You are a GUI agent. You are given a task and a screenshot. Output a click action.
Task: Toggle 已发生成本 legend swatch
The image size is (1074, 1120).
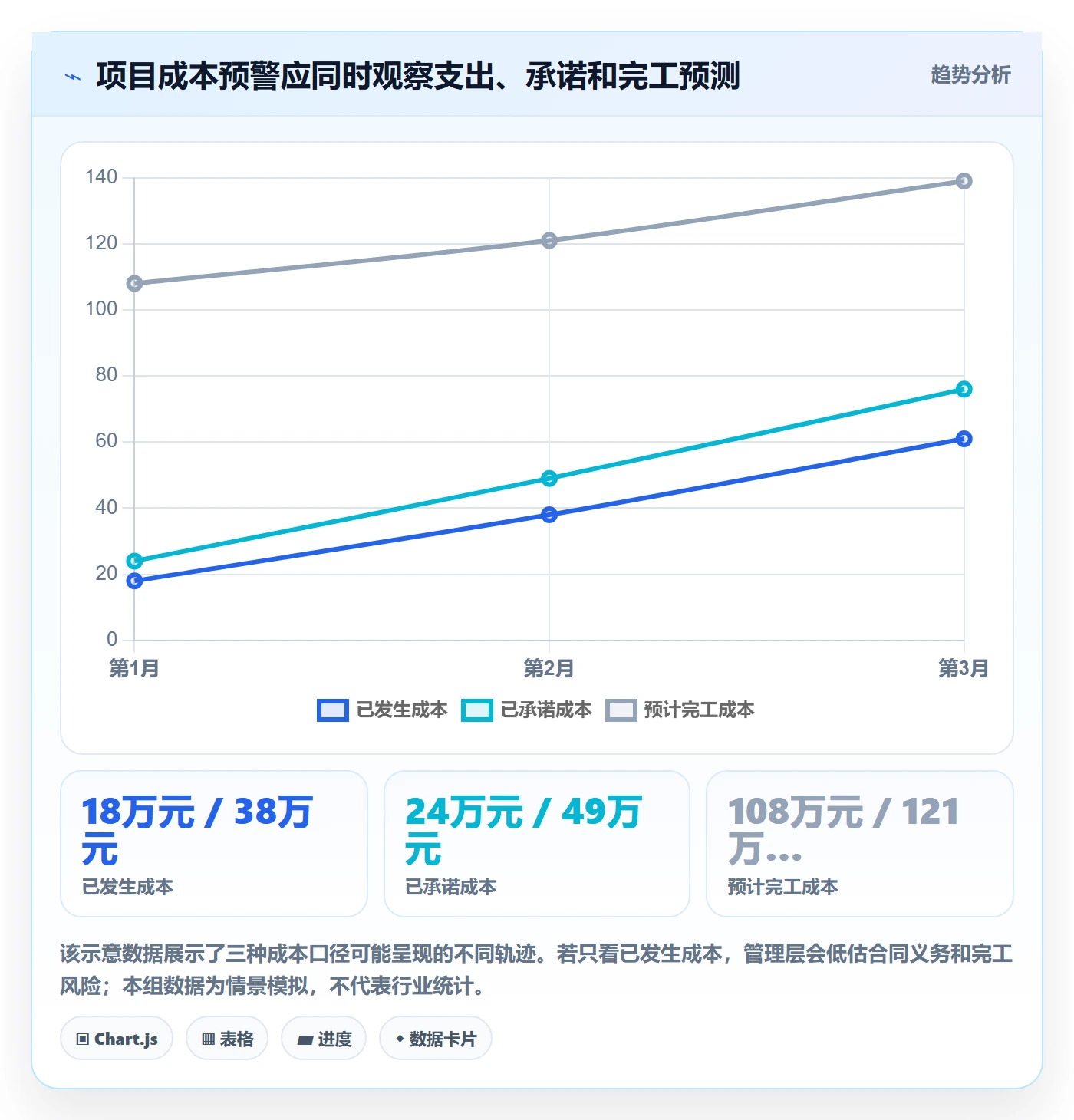[333, 710]
